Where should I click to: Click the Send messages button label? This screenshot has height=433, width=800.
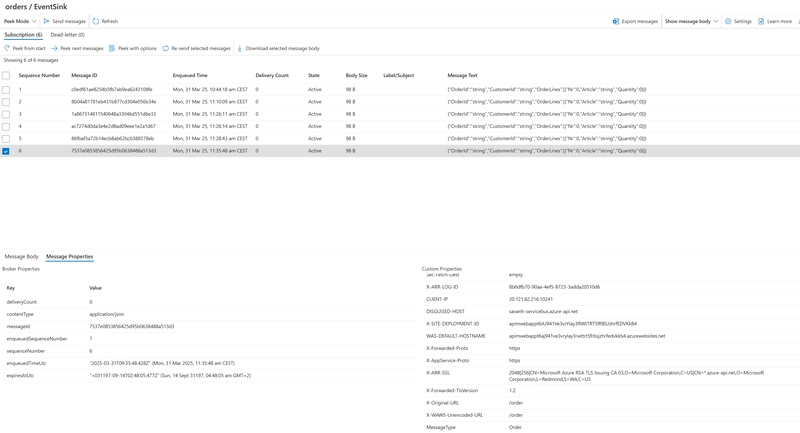click(x=69, y=21)
